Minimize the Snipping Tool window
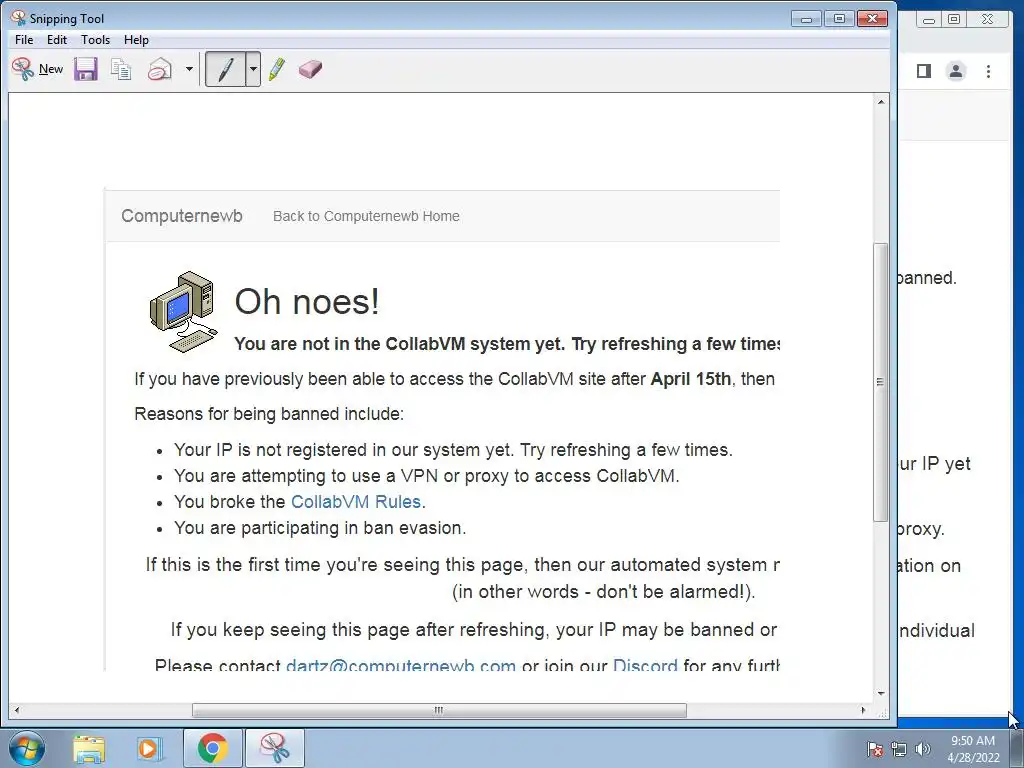The width and height of the screenshot is (1024, 768). pyautogui.click(x=807, y=19)
